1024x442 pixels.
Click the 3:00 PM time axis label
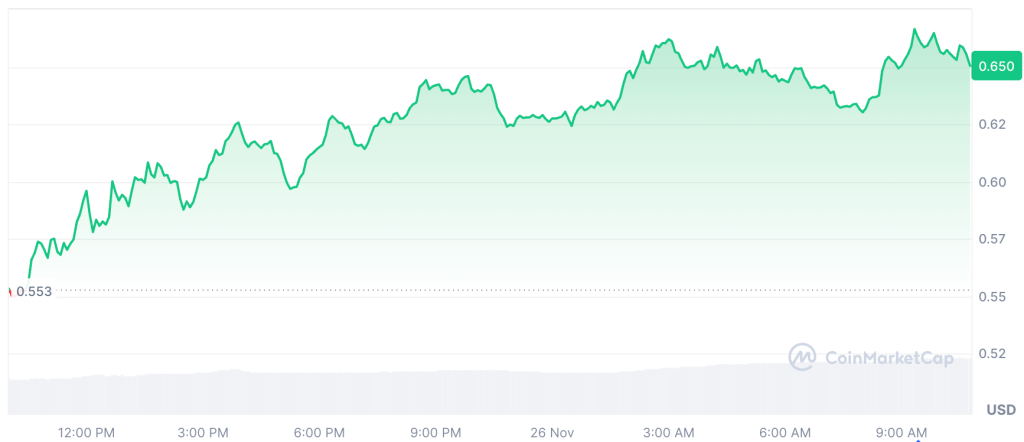(x=203, y=433)
